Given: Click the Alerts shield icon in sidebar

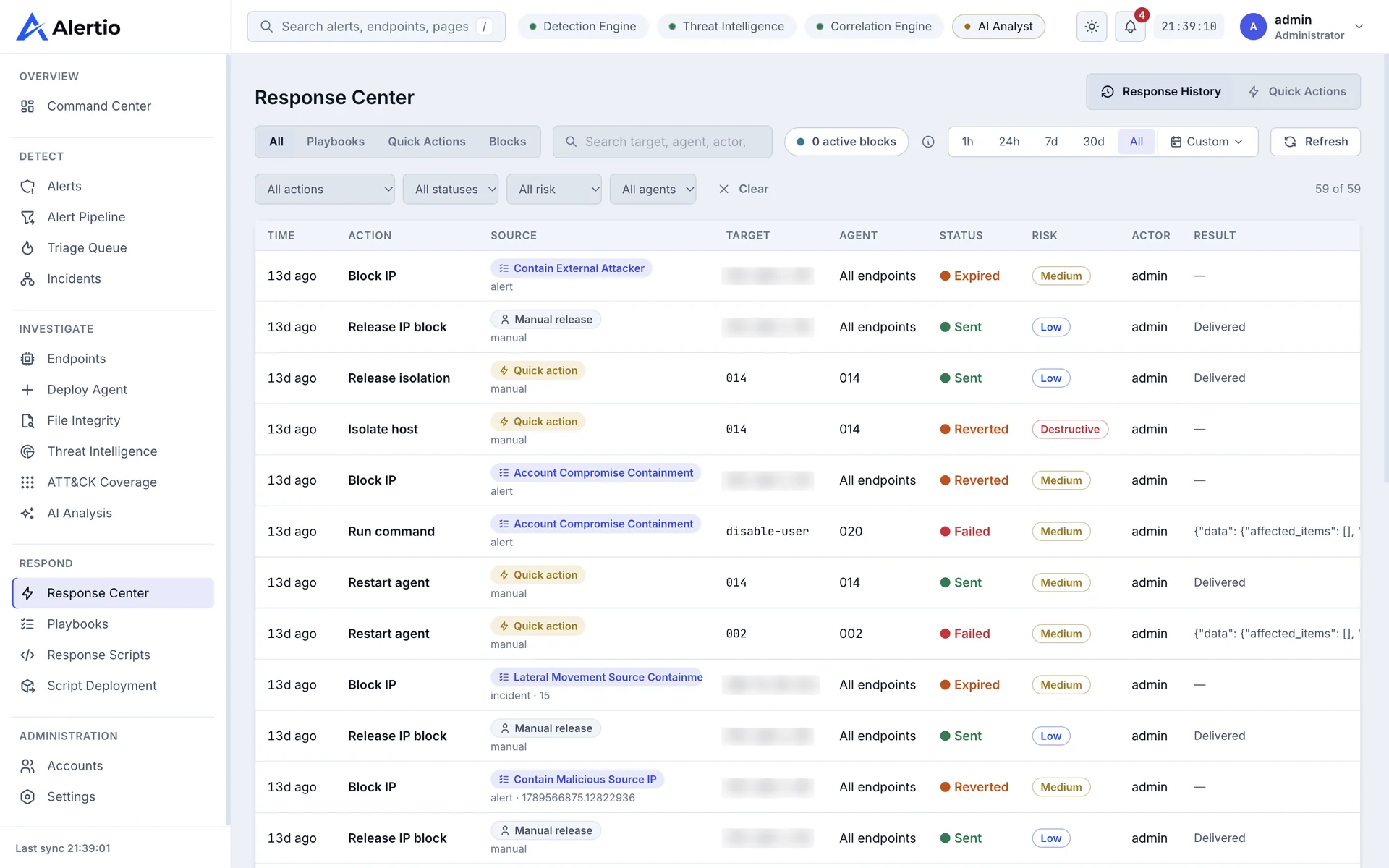Looking at the screenshot, I should click(27, 187).
